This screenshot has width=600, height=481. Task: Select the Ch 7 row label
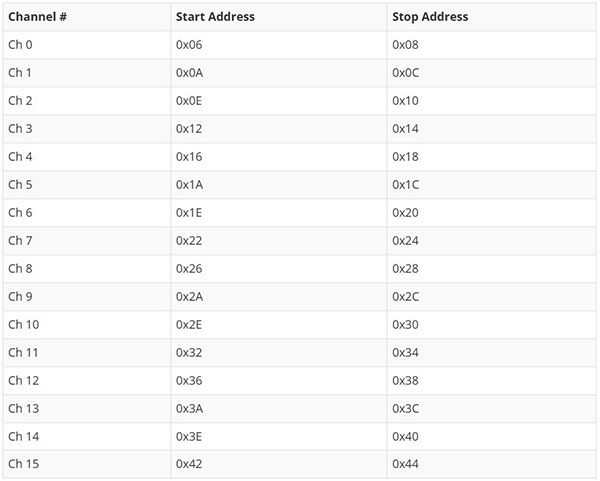click(x=20, y=241)
